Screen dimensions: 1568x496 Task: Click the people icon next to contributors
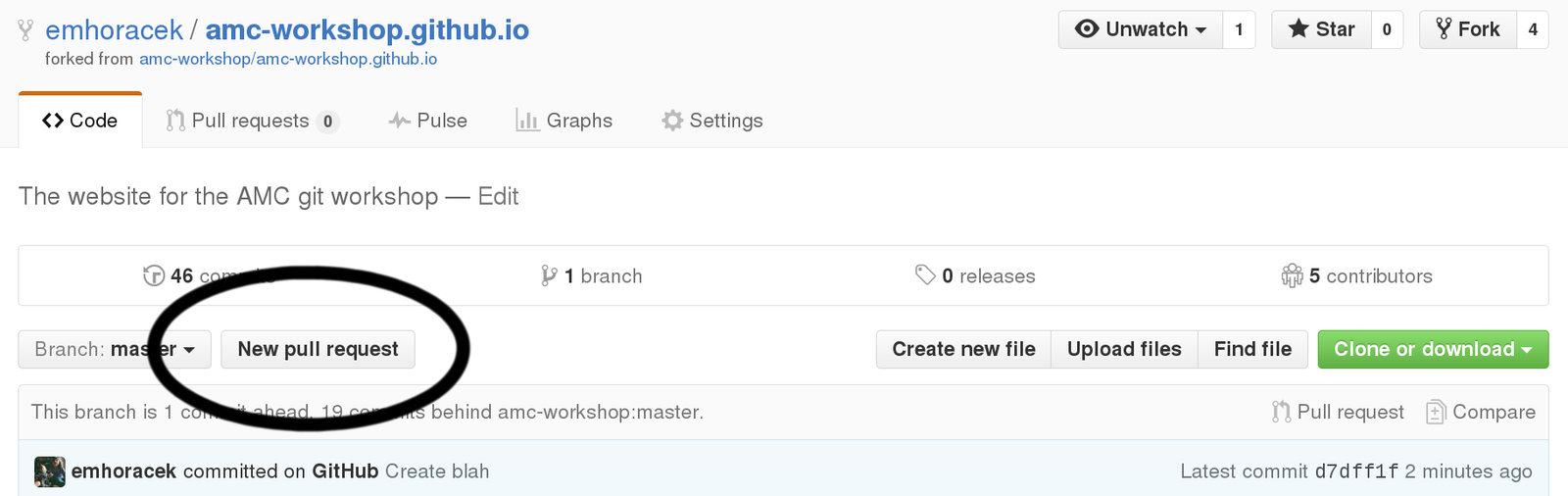click(1293, 276)
